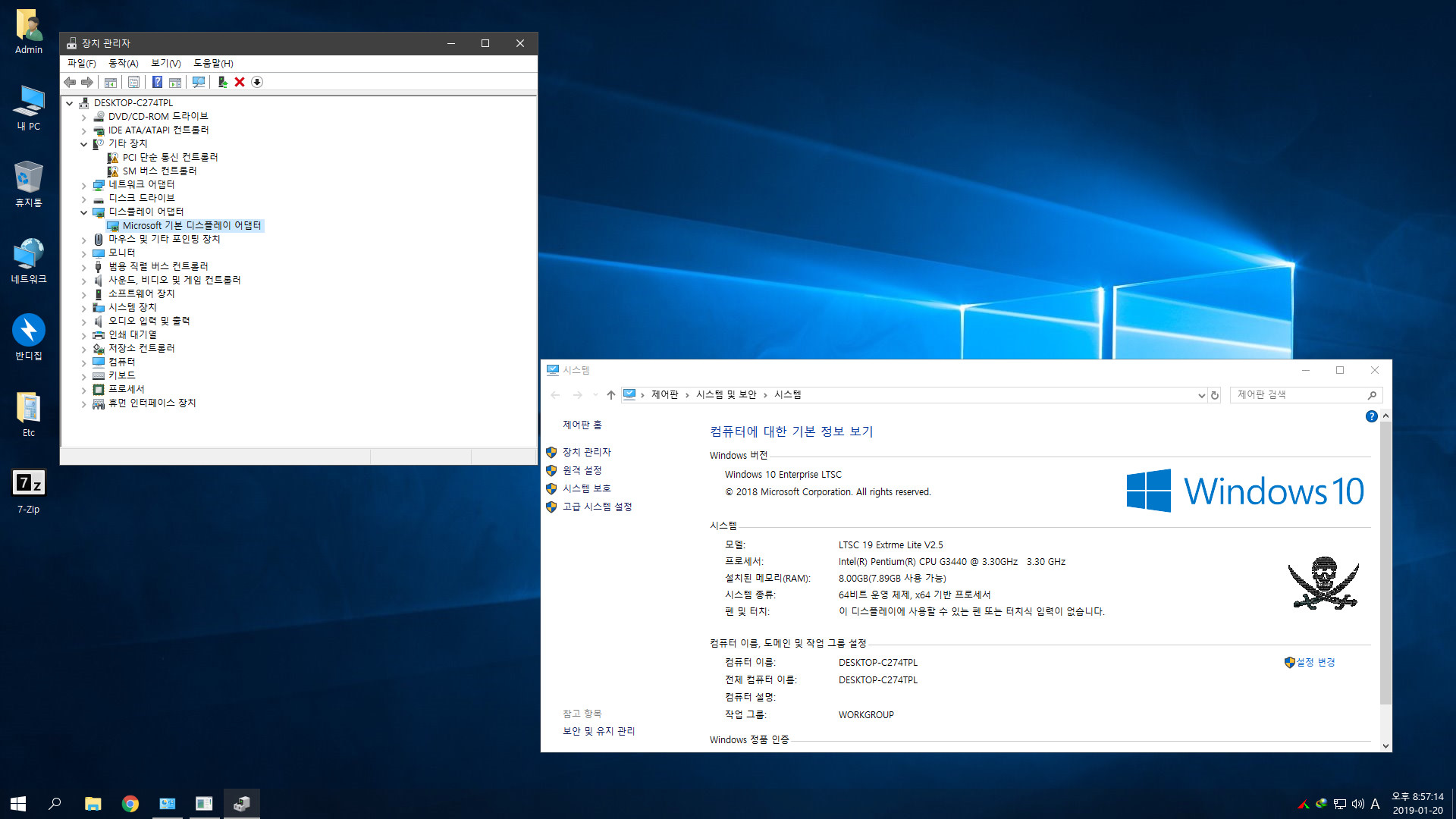Screen dimensions: 1456x819
Task: Click 제어판 in the breadcrumb path
Action: [664, 395]
